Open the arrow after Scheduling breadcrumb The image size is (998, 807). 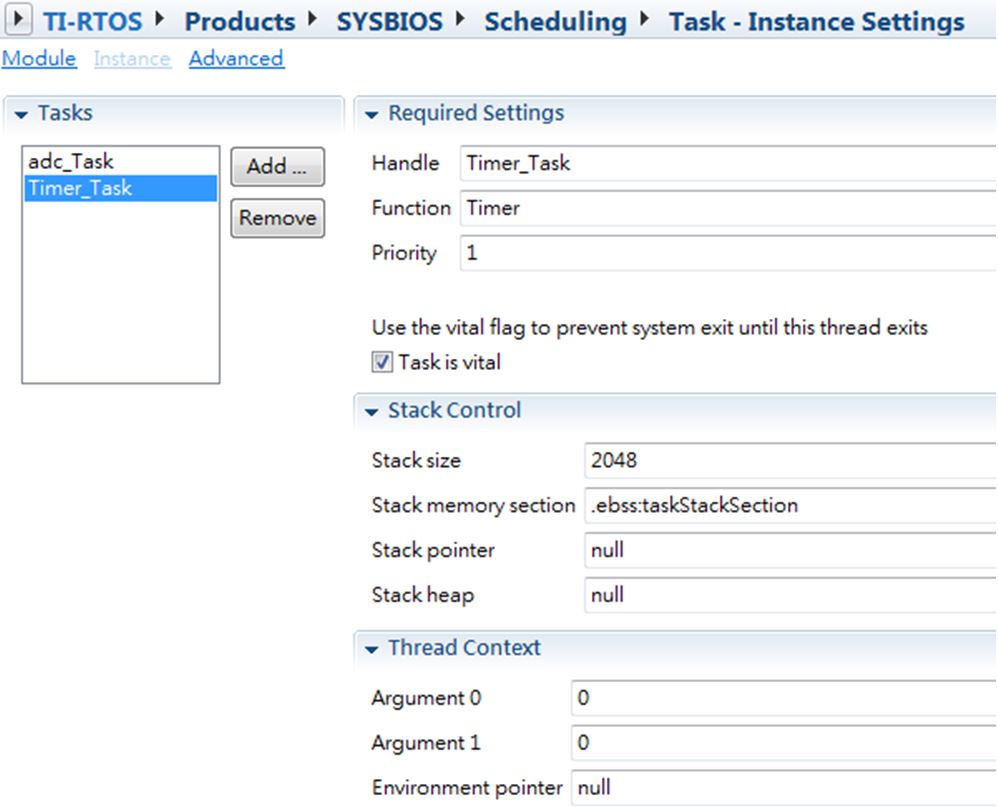click(645, 19)
